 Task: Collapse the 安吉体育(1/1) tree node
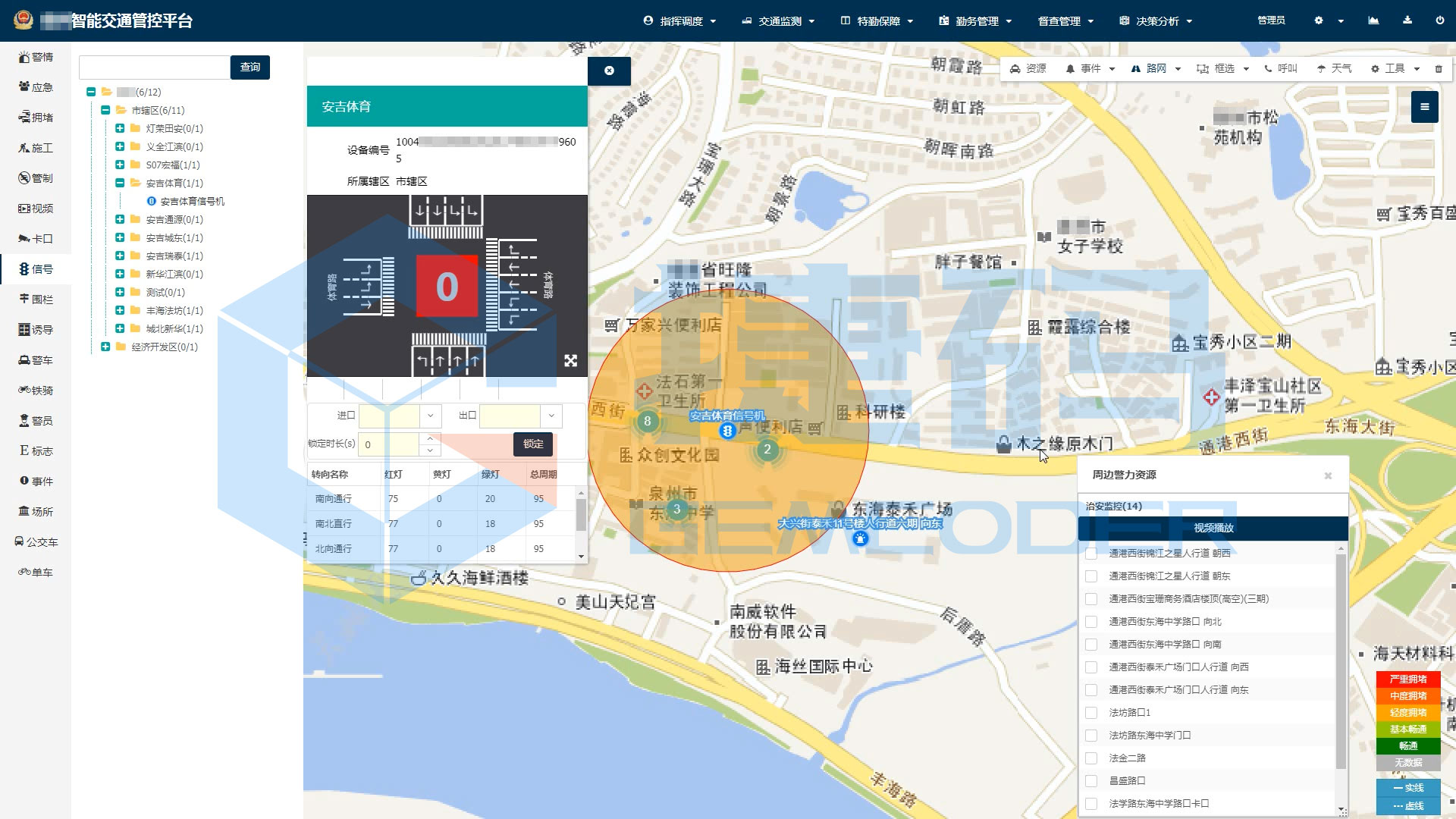[120, 183]
